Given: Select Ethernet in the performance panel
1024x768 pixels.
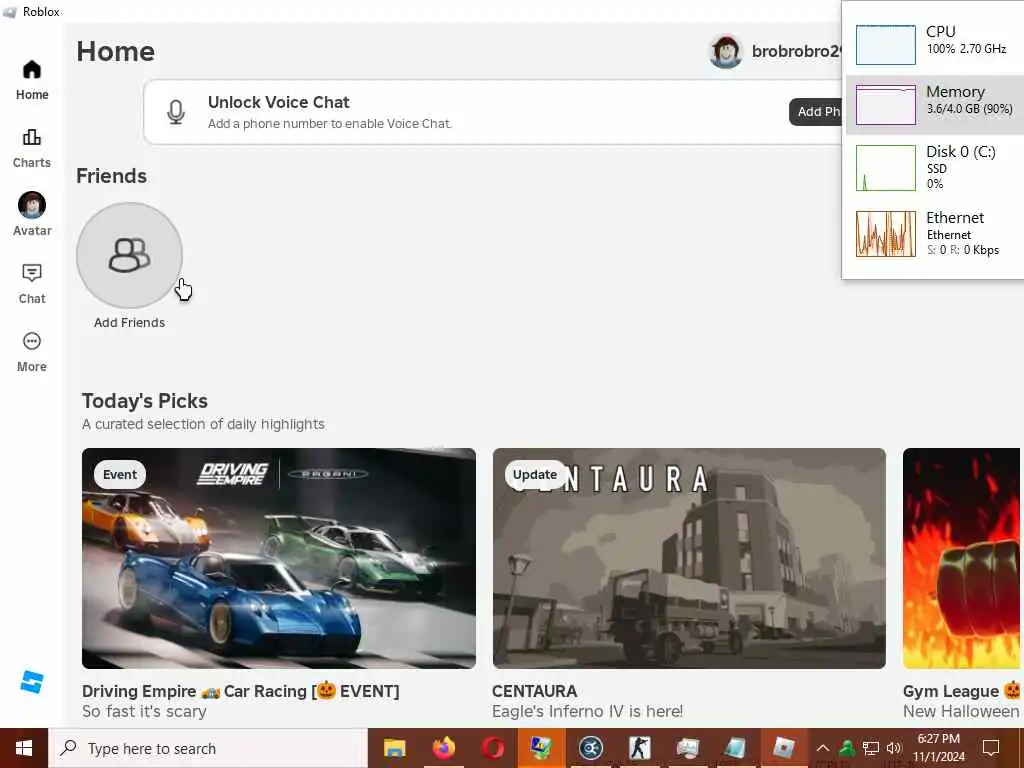Looking at the screenshot, I should (x=935, y=233).
